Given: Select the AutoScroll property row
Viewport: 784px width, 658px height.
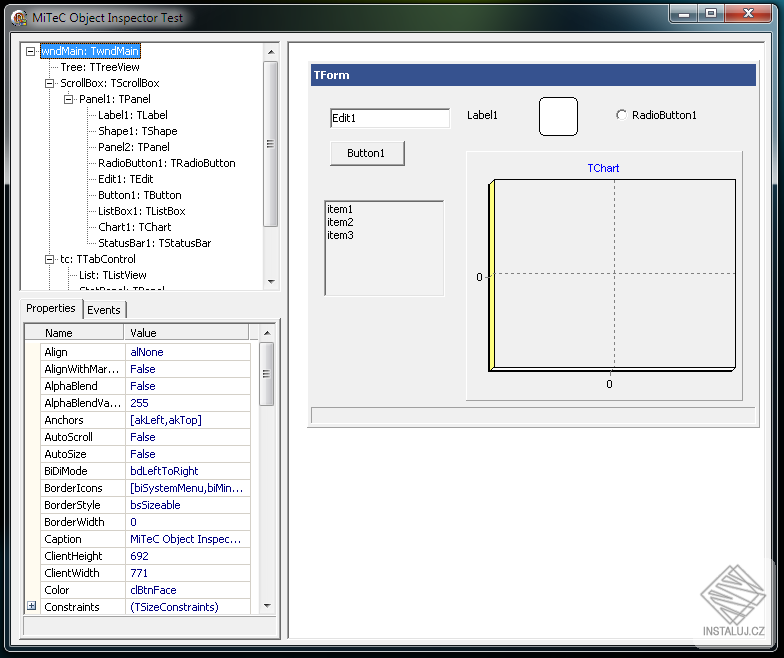Looking at the screenshot, I should [x=145, y=437].
